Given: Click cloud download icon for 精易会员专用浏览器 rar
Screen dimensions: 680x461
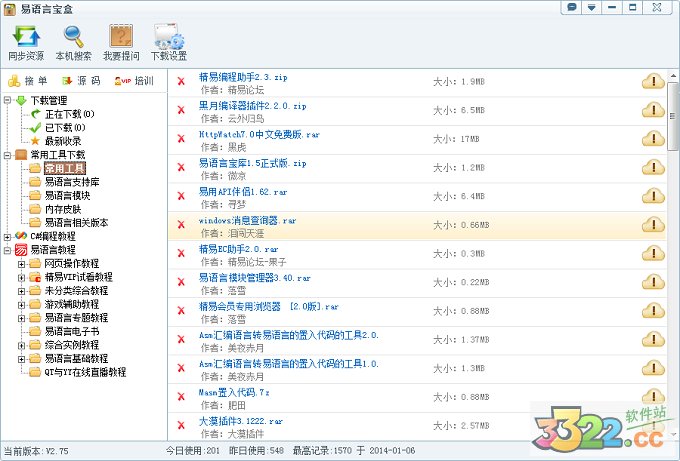Looking at the screenshot, I should click(x=653, y=311).
